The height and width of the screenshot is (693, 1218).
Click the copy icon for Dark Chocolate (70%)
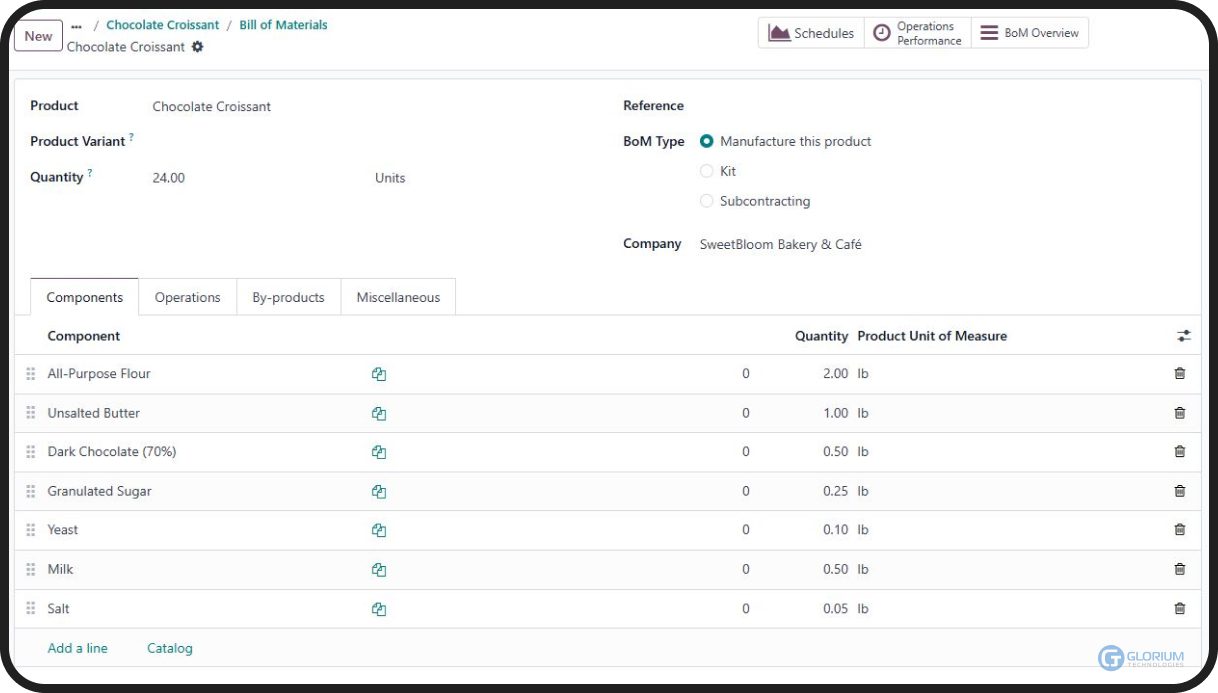[379, 452]
